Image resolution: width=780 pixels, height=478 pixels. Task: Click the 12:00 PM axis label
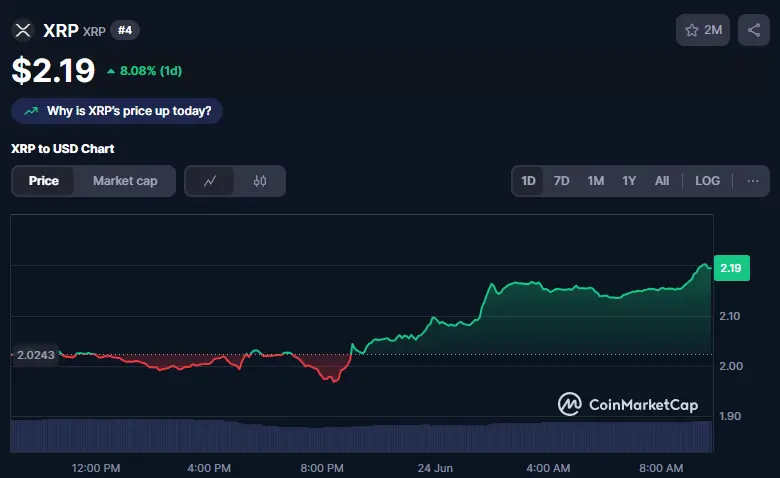point(96,468)
